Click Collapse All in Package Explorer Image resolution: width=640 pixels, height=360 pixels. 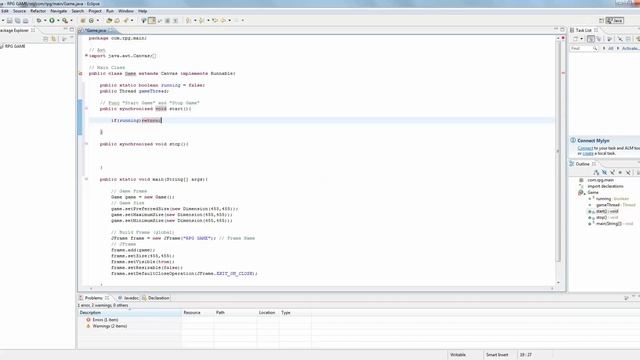[x=45, y=39]
